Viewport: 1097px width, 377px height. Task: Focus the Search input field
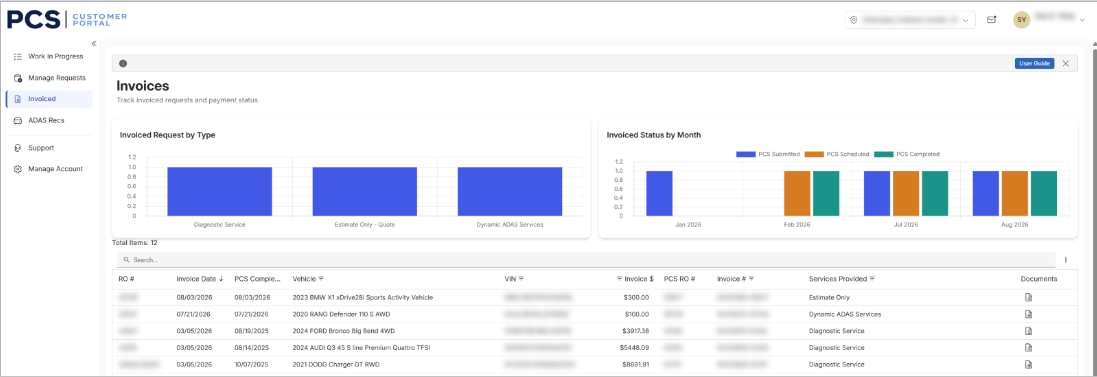click(586, 259)
